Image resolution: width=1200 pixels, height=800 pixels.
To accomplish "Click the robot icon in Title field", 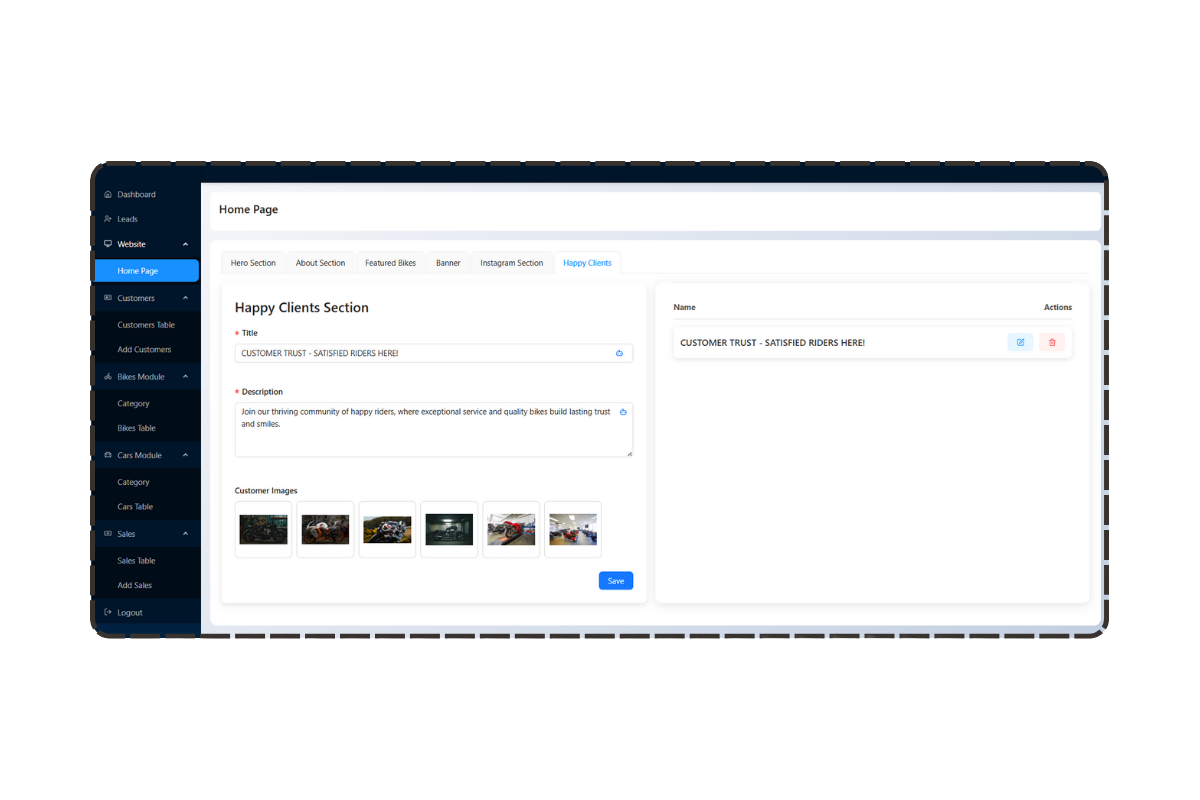I will pyautogui.click(x=619, y=353).
